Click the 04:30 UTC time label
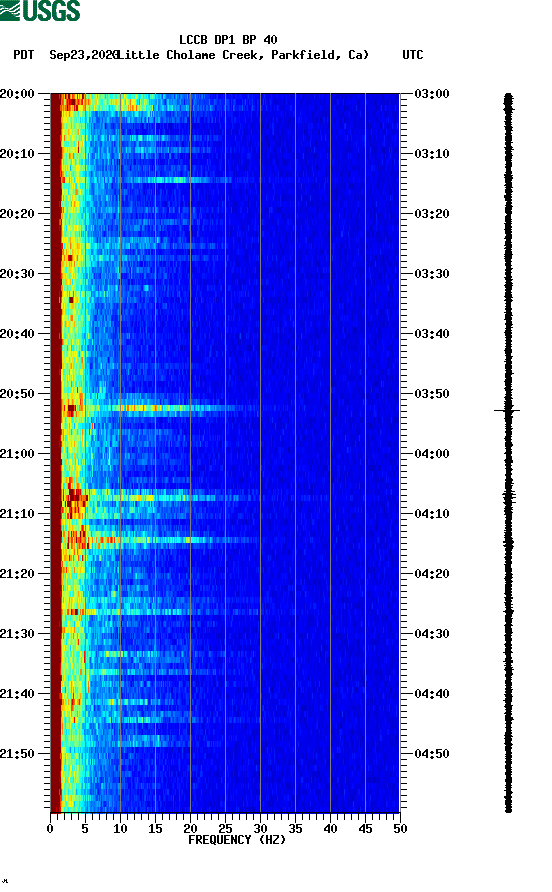 432,634
